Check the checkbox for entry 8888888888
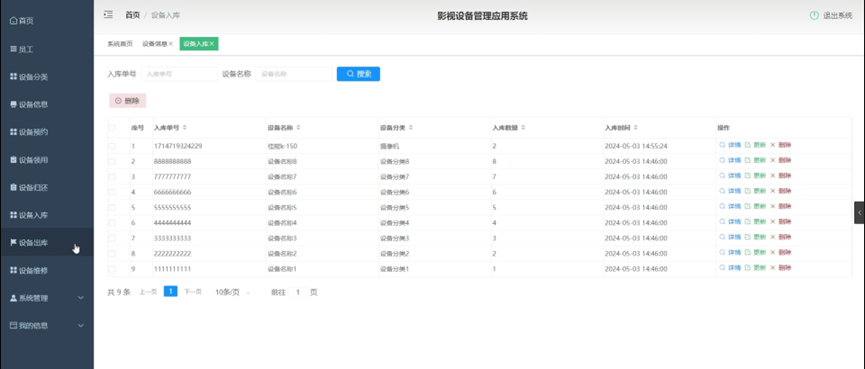This screenshot has height=369, width=865. click(112, 162)
